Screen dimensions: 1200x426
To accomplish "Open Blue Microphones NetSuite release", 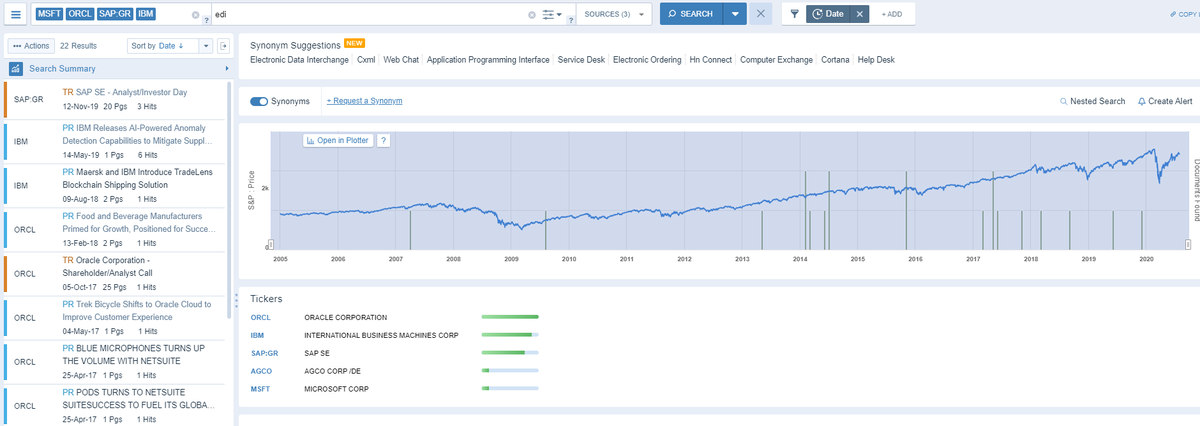I will click(x=133, y=354).
